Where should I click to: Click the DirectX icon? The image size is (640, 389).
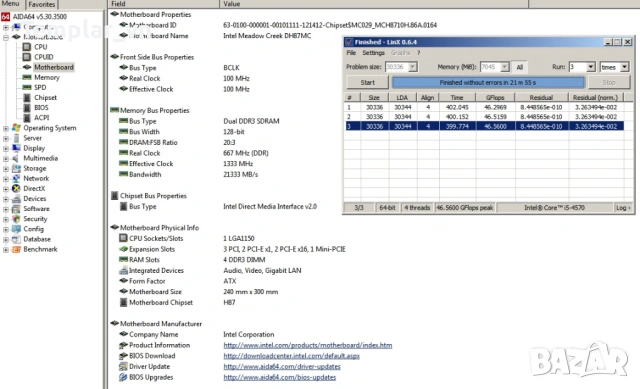[16, 189]
